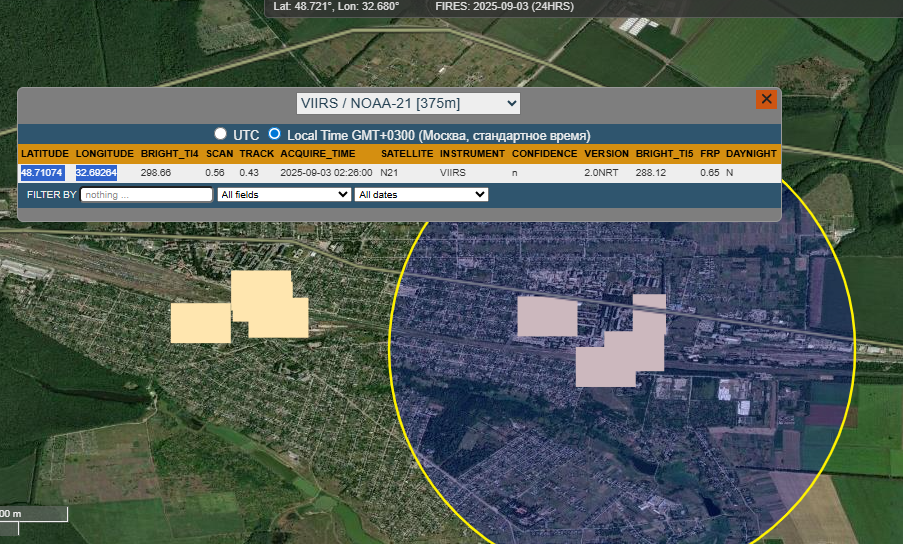Click the Lat/Lon coordinates readout at top
Viewport: 903px width, 544px height.
point(336,6)
